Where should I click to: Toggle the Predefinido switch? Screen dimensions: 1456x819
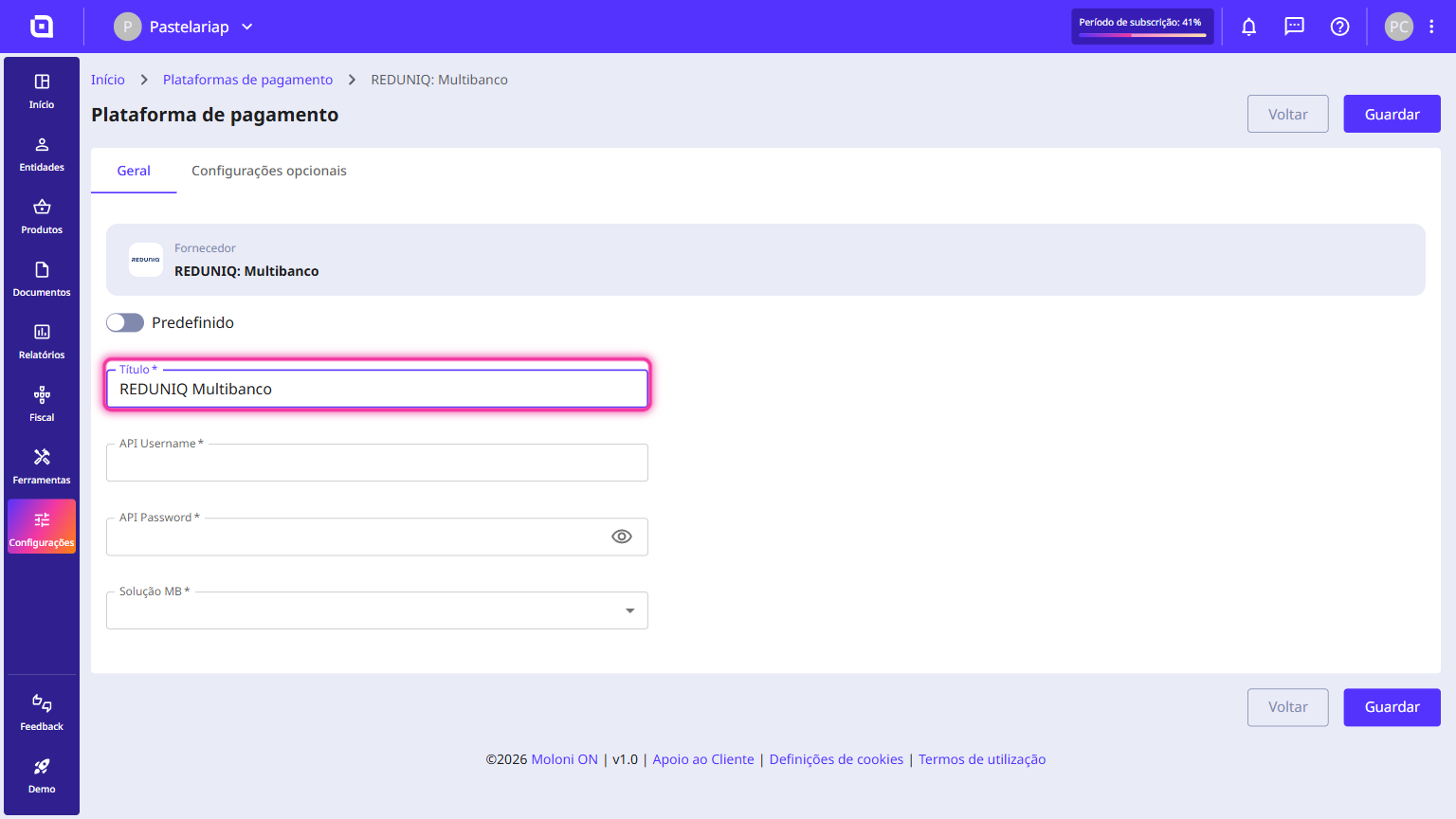[125, 323]
